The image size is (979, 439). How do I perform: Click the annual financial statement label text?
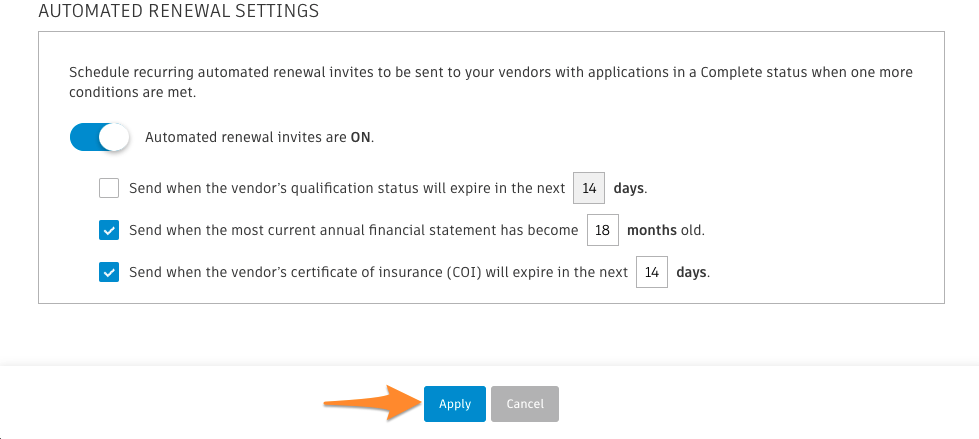tap(353, 230)
